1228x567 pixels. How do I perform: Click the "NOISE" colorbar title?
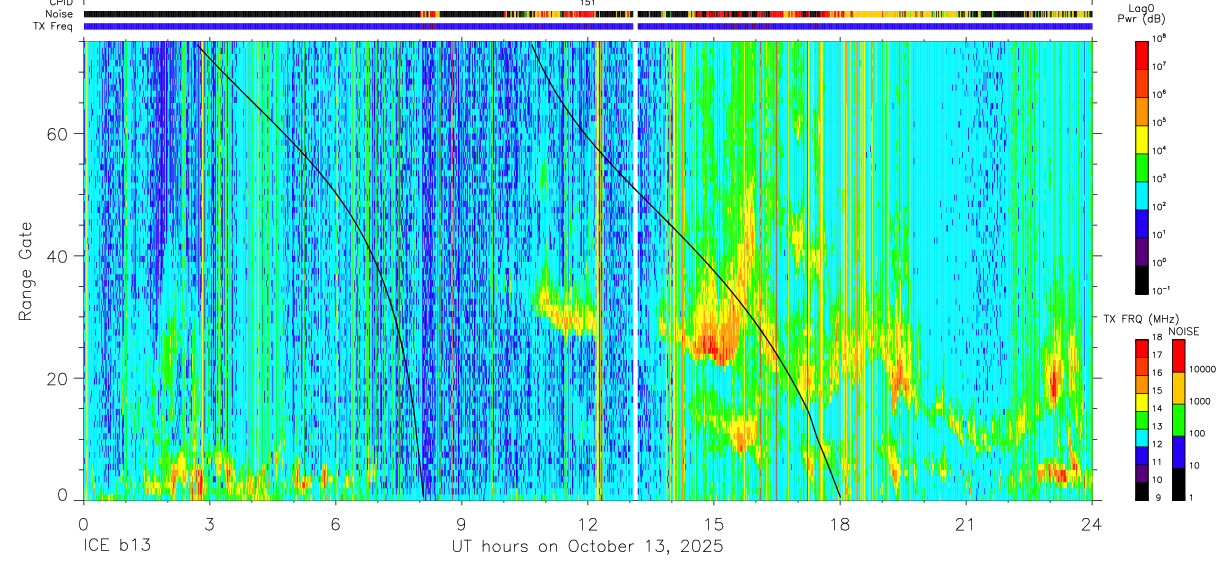[x=1183, y=331]
